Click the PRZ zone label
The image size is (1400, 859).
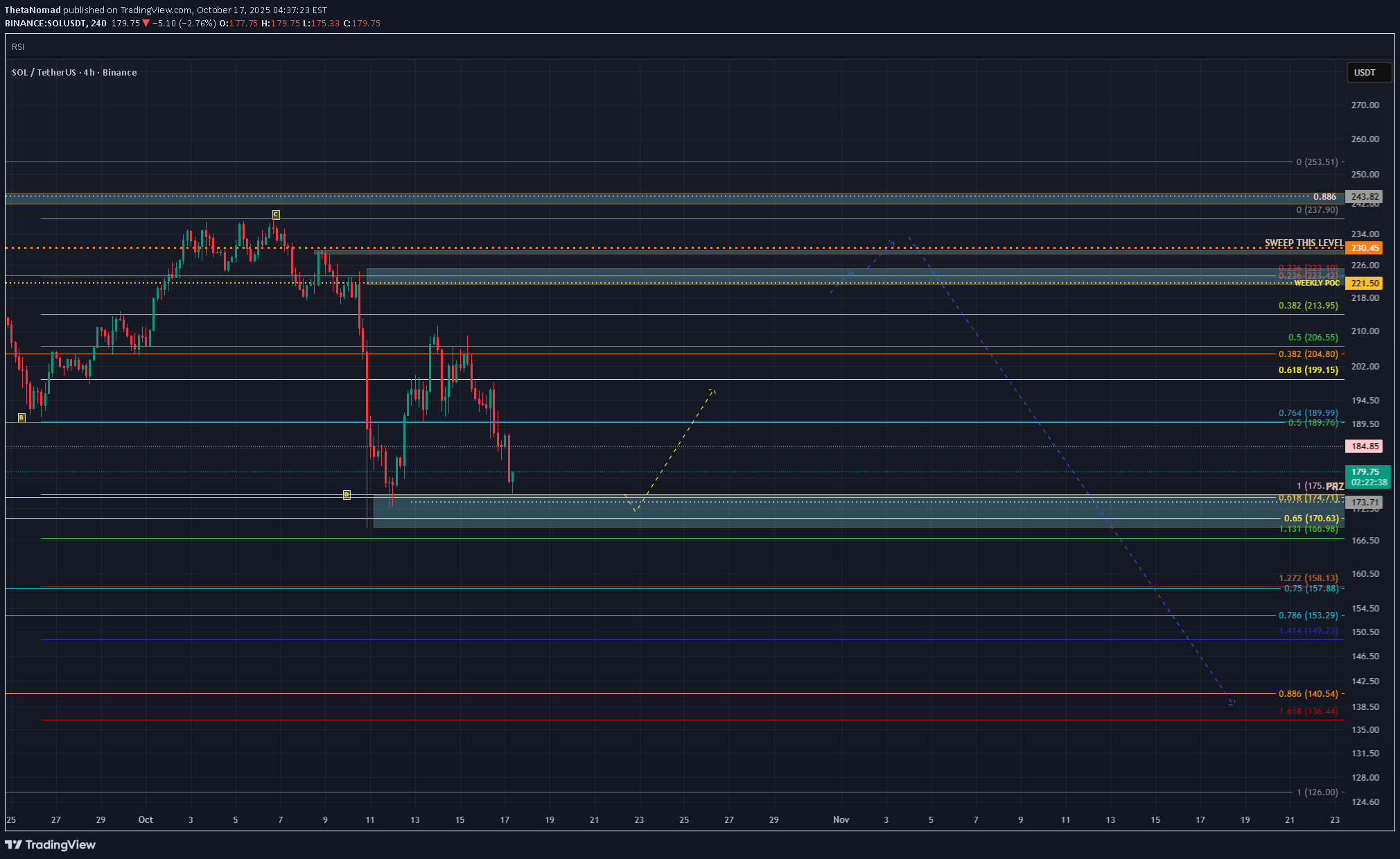(1335, 487)
